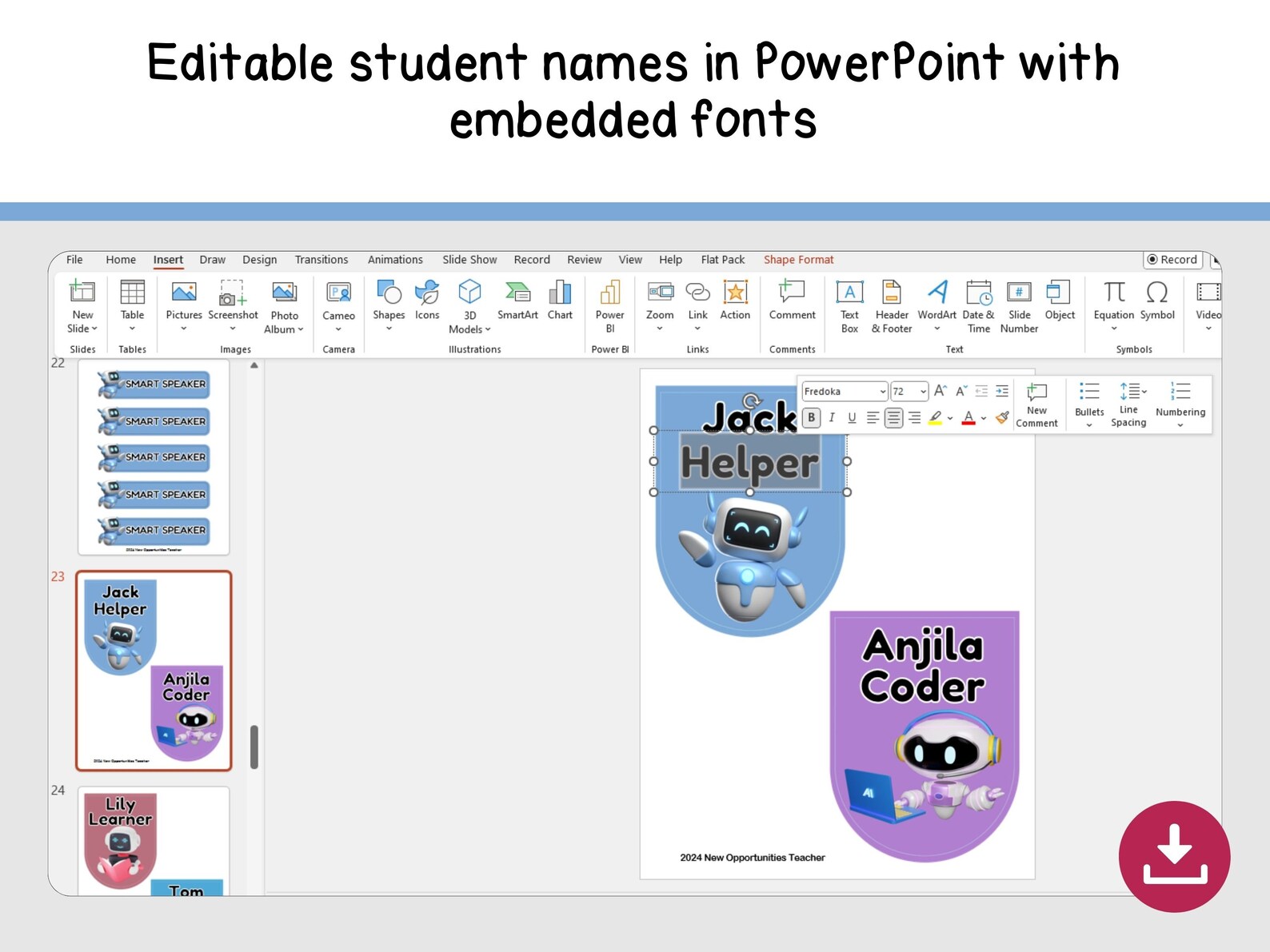Toggle Bold in the mini toolbar
The image size is (1270, 952).
(x=811, y=417)
